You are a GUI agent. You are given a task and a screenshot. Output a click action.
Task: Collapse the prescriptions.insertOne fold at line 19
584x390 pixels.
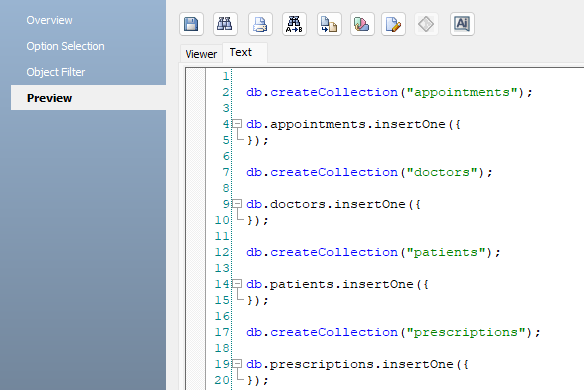[237, 364]
